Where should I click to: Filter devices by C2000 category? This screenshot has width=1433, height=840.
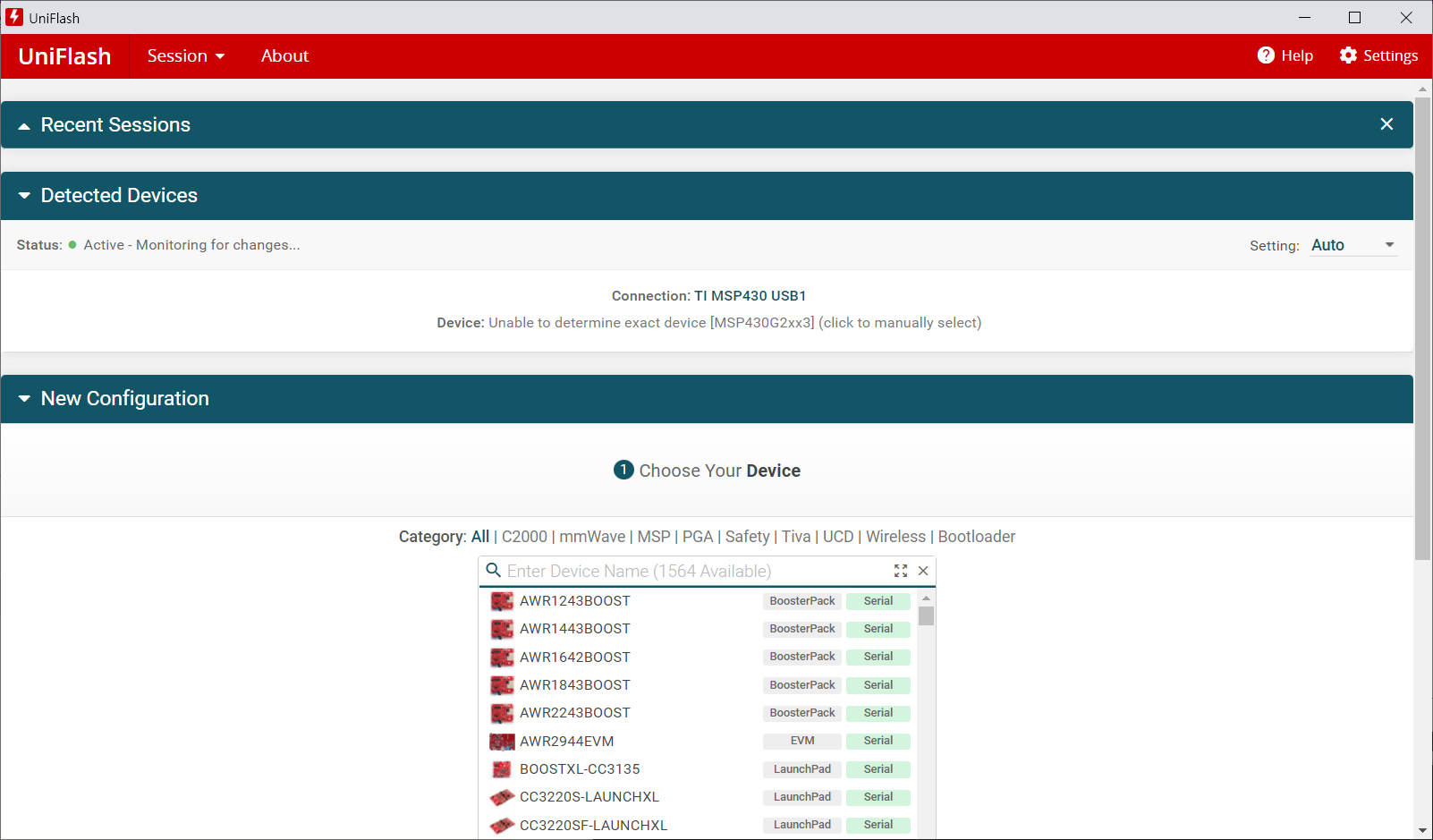pyautogui.click(x=524, y=537)
